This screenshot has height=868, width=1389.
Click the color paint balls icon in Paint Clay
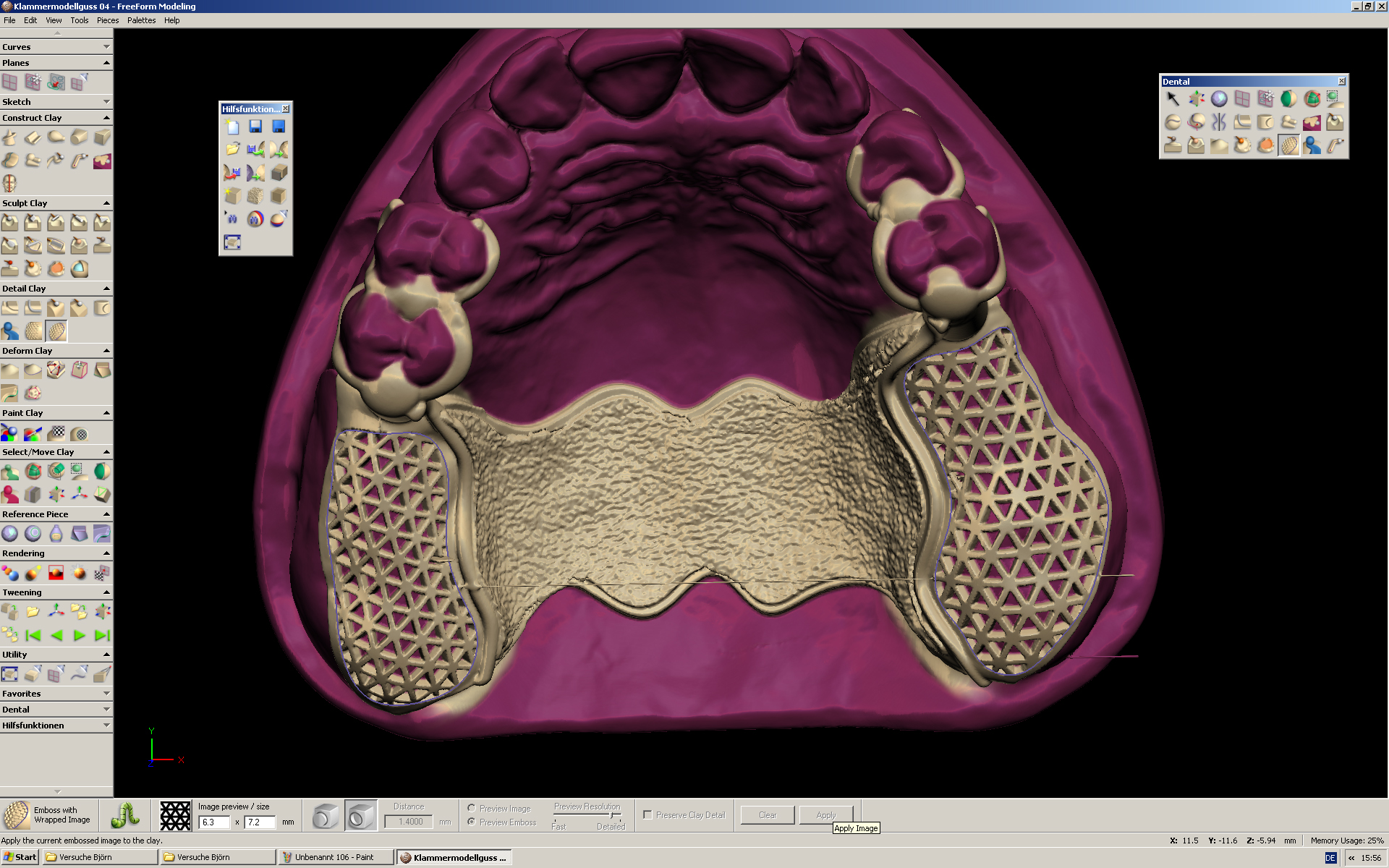9,434
